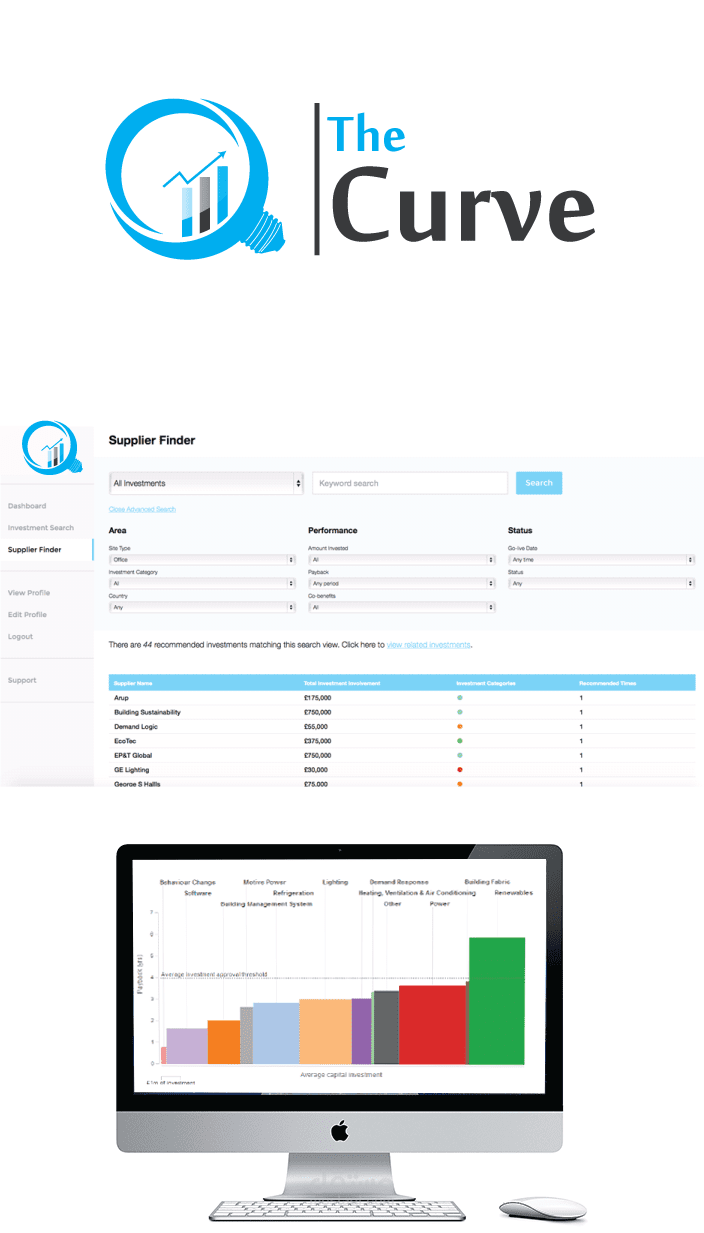Image resolution: width=704 pixels, height=1233 pixels.
Task: Click the red category dot for GE Lighting
Action: coord(459,770)
